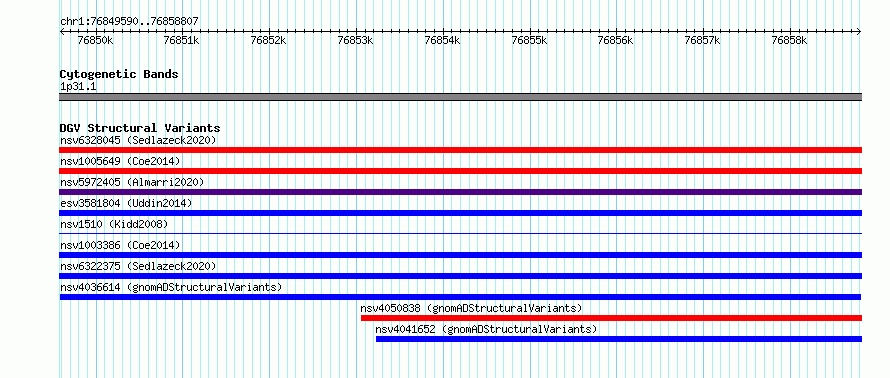Click the 76855k ruler position
The image size is (890, 378).
(x=530, y=40)
